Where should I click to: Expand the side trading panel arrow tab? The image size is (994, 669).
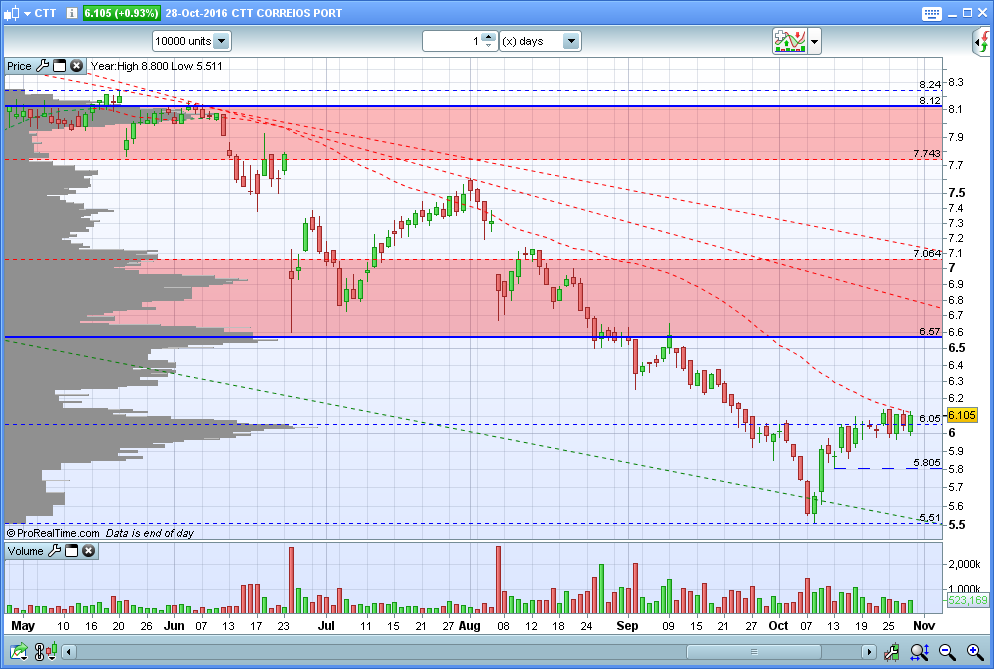982,42
